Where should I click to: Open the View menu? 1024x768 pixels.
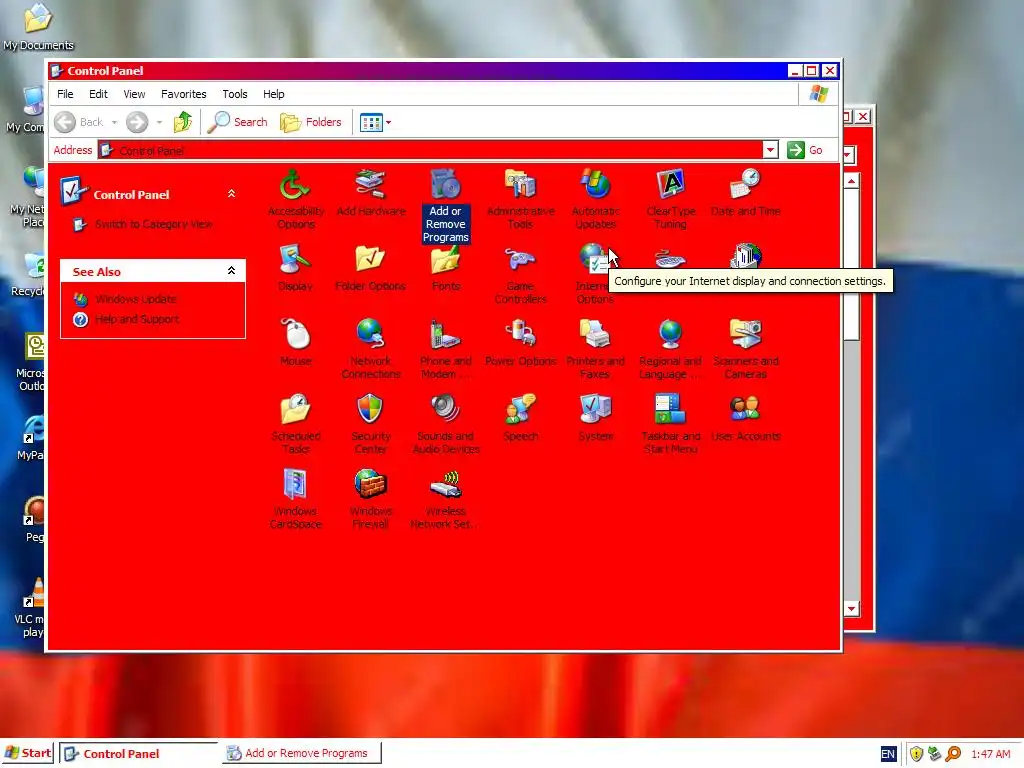coord(135,94)
